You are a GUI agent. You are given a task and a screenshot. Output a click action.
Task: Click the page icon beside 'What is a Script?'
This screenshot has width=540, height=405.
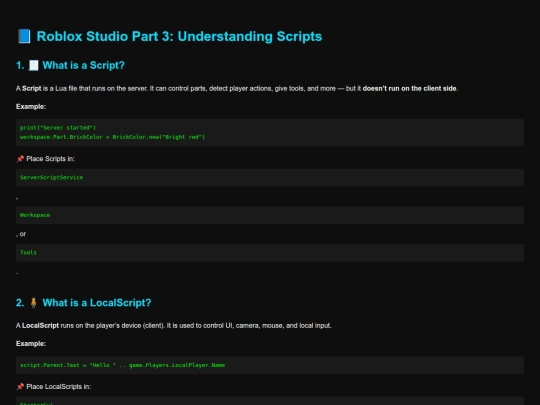[33, 65]
